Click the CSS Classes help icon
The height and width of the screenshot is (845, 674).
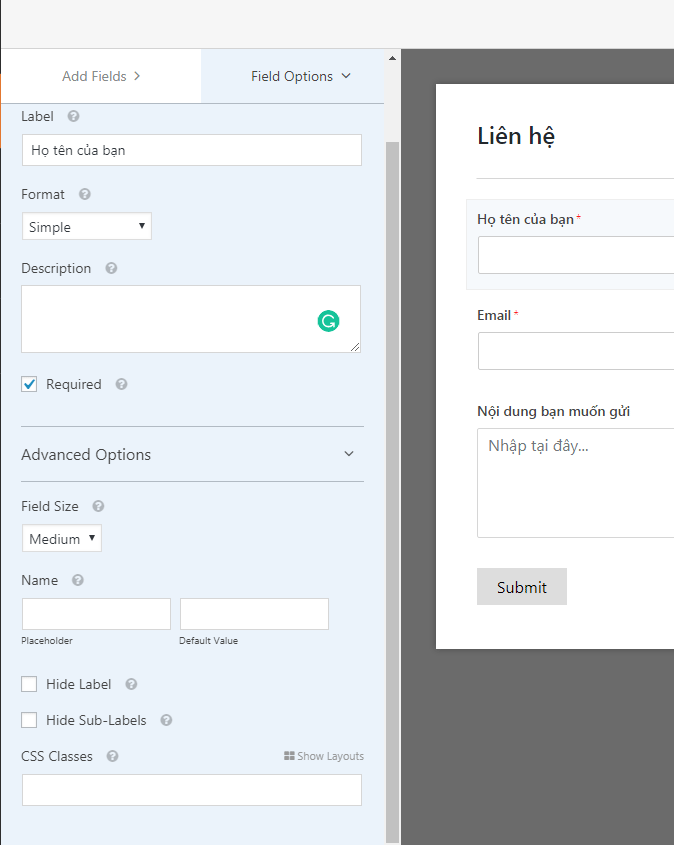[x=112, y=757]
